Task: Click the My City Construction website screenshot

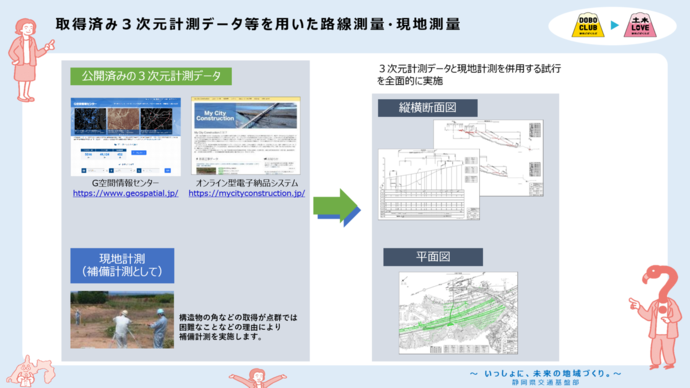Action: click(x=246, y=135)
